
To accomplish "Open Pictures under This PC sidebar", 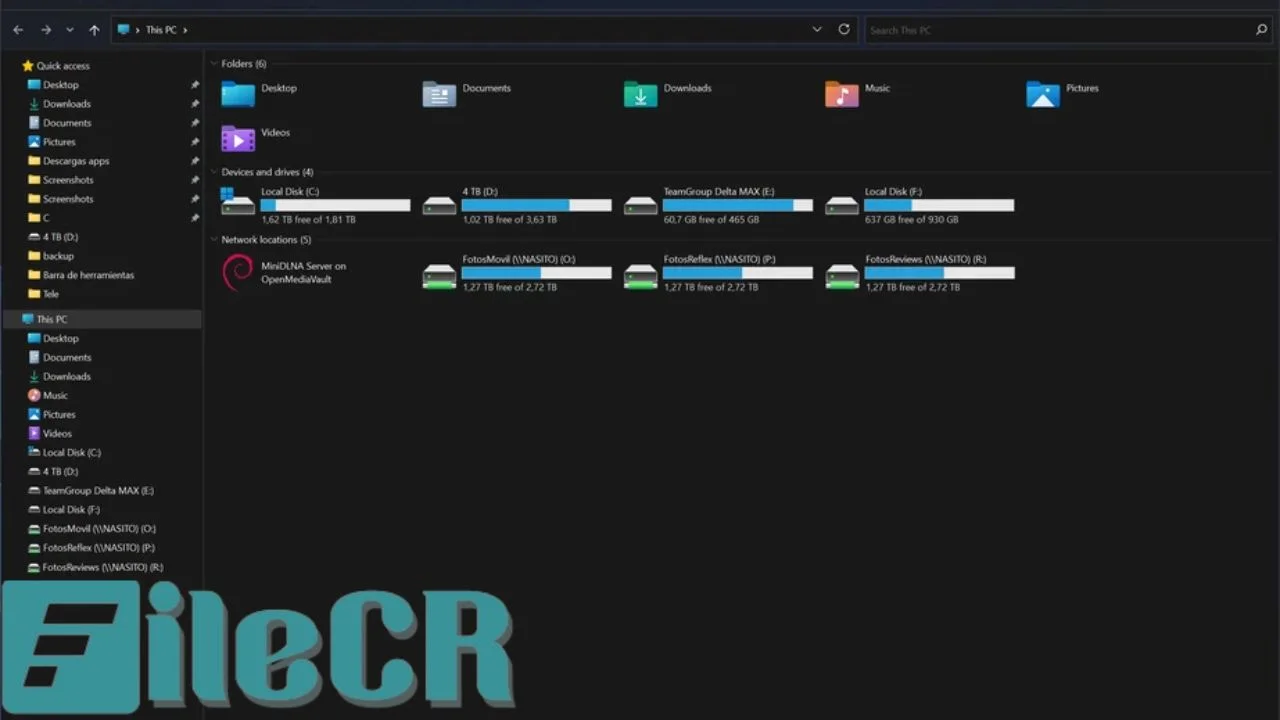I will tap(59, 415).
